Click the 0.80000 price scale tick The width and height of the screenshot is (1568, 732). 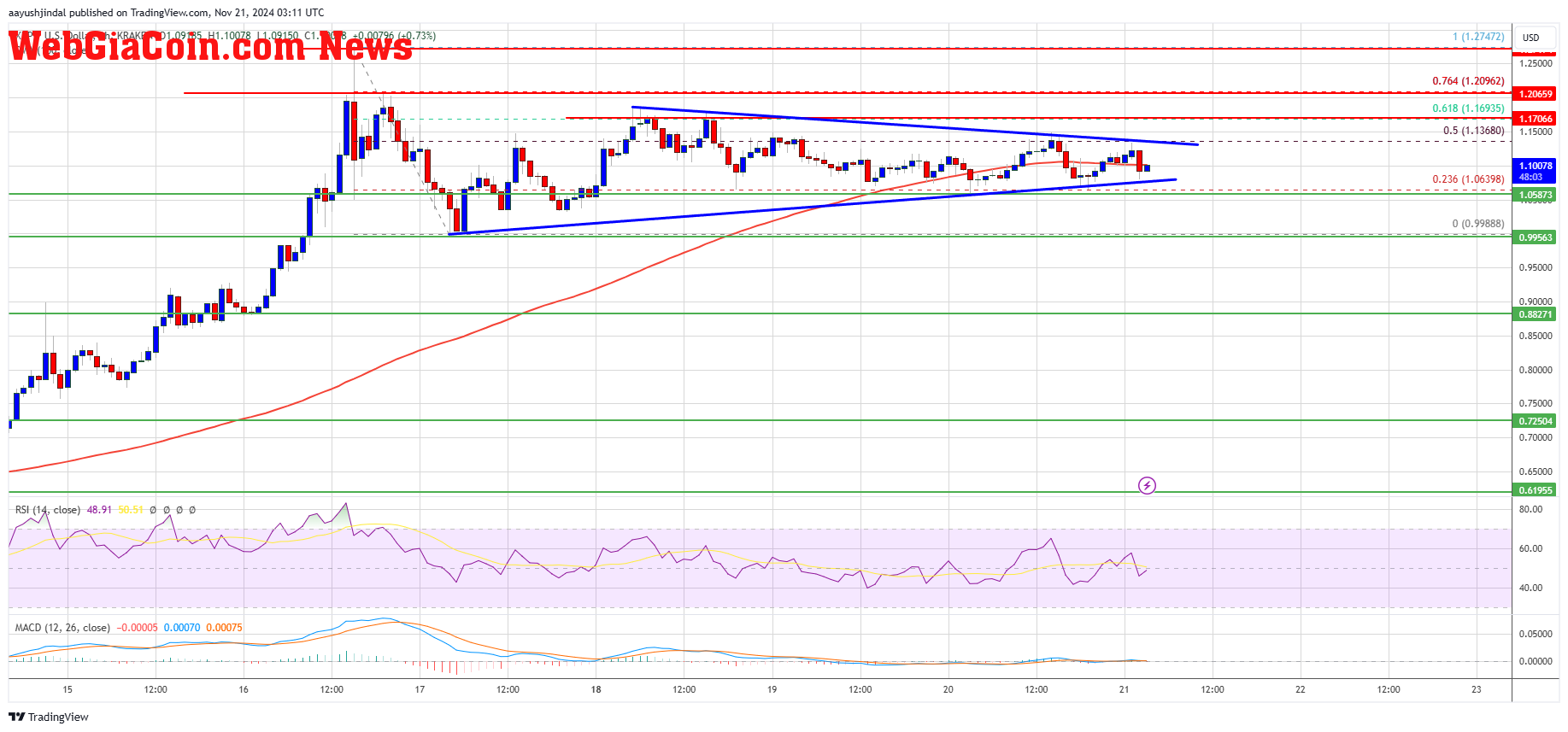coord(1535,371)
